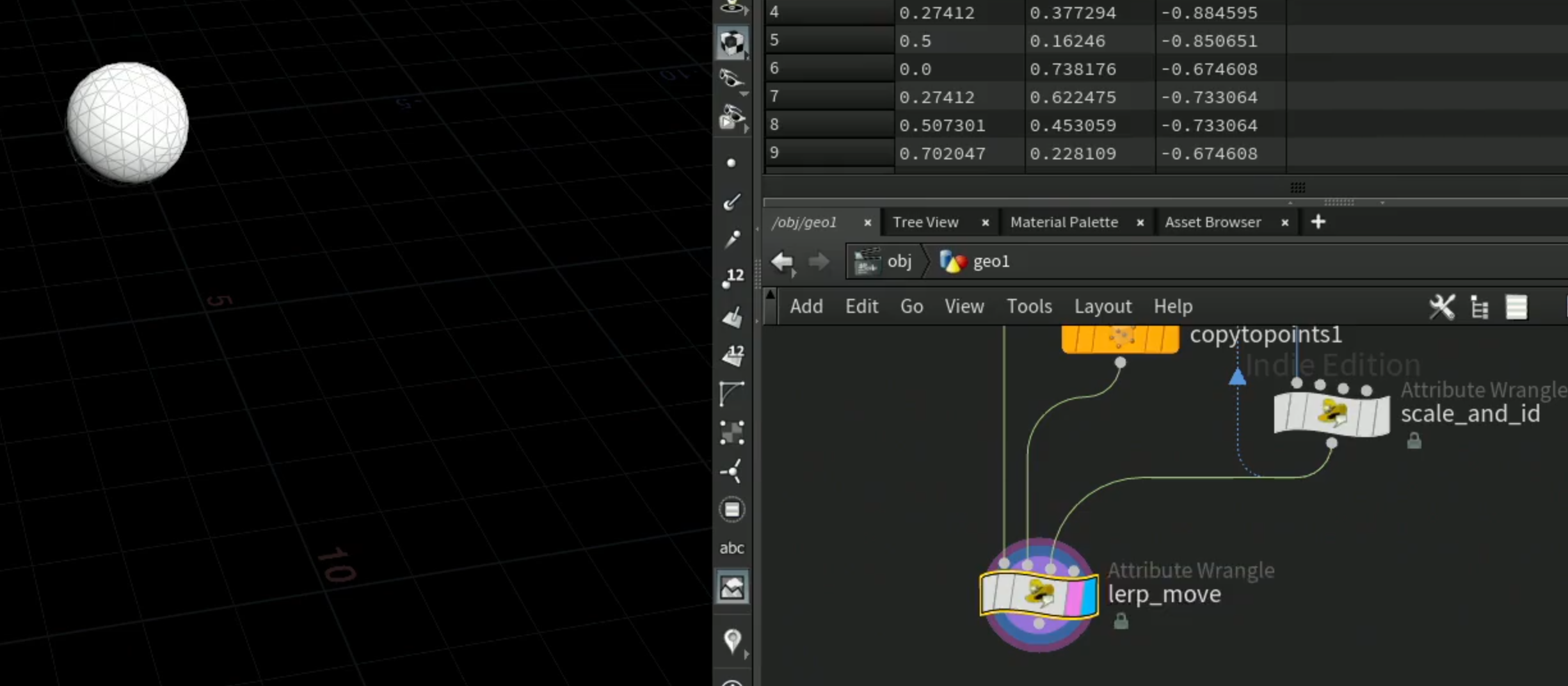Toggle the abc text display option

732,548
